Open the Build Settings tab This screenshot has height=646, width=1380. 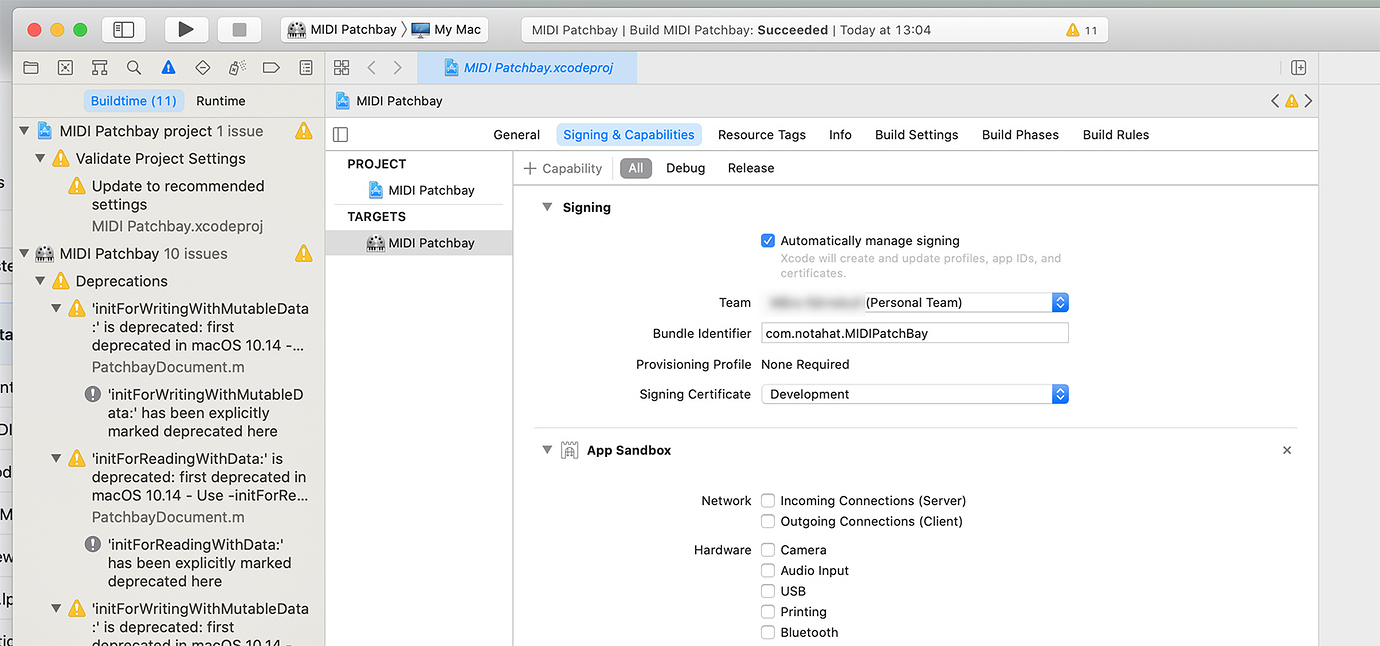tap(917, 135)
